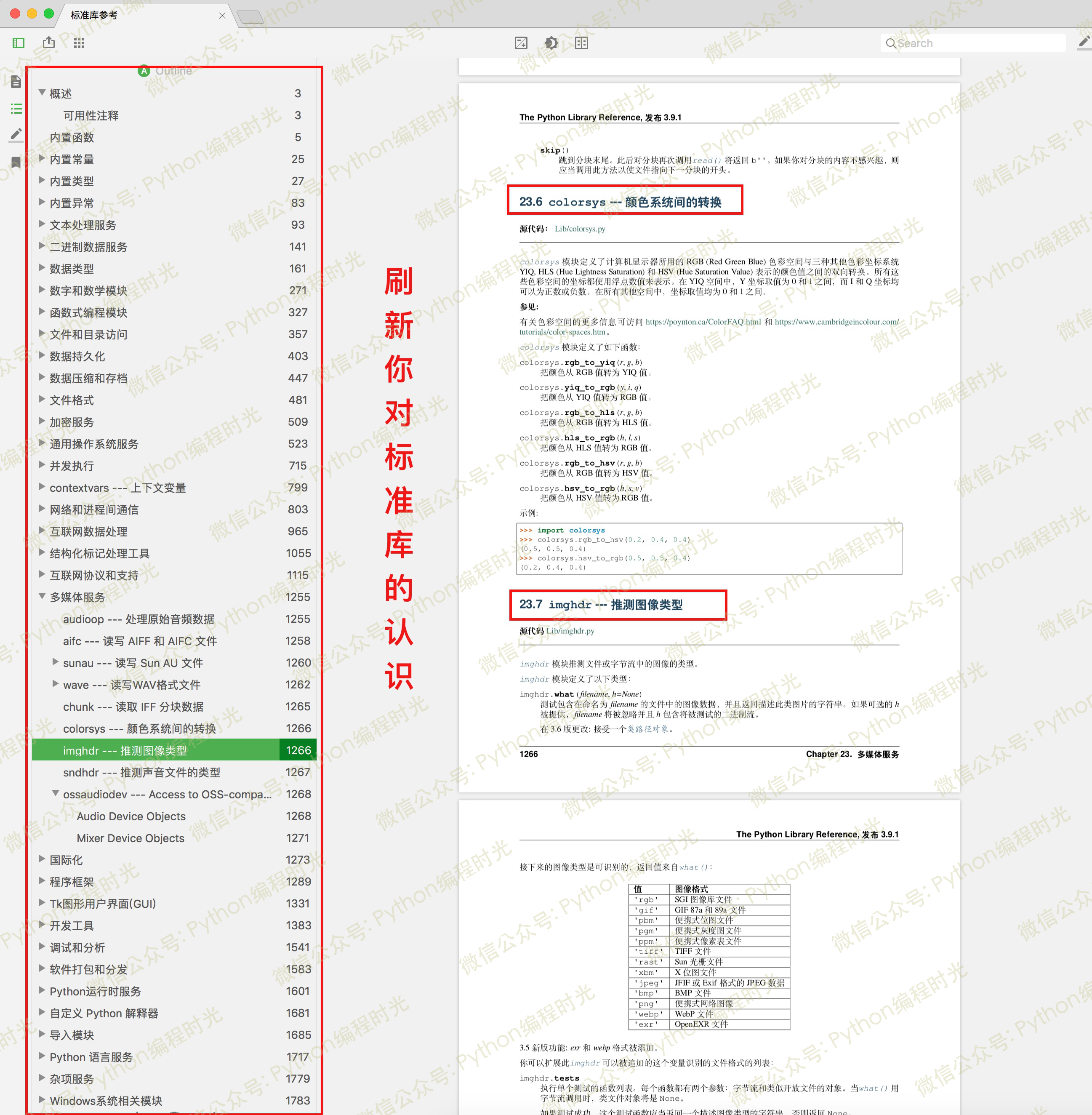Select the outline list sidebar icon

tap(16, 108)
